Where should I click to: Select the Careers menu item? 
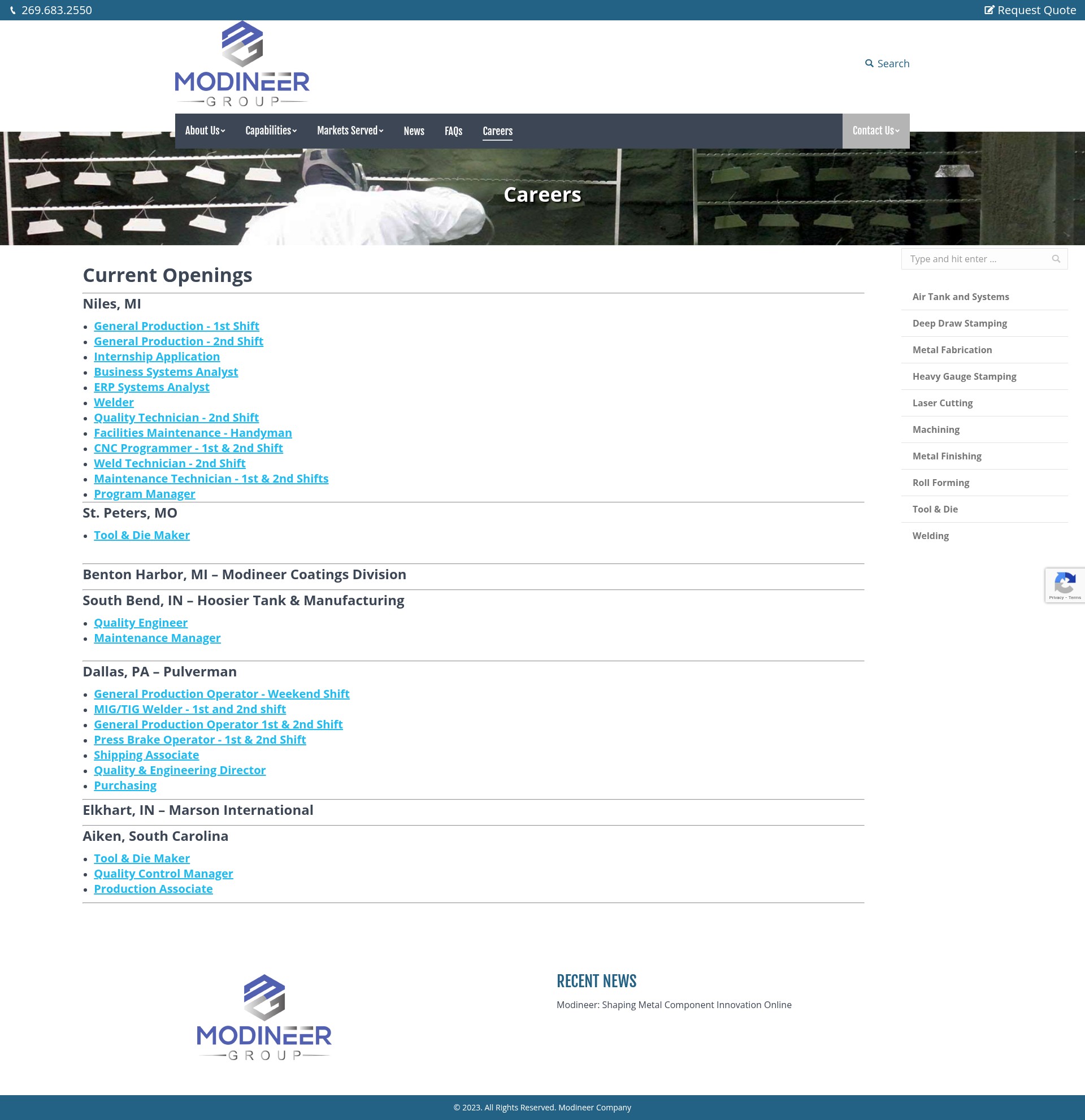(x=497, y=131)
